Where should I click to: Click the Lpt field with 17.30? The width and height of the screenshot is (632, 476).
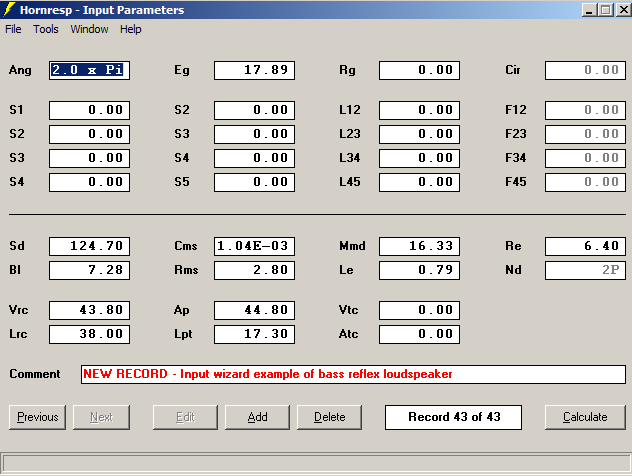tap(254, 334)
